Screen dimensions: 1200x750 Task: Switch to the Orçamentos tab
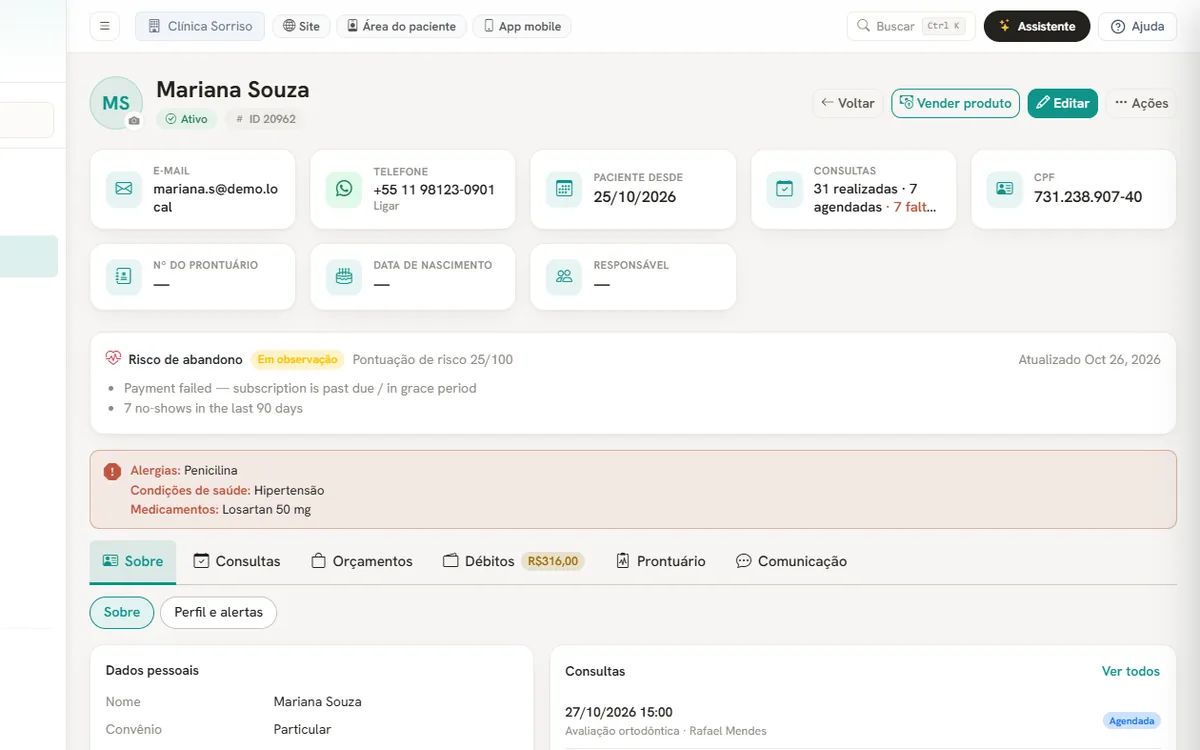click(x=362, y=561)
